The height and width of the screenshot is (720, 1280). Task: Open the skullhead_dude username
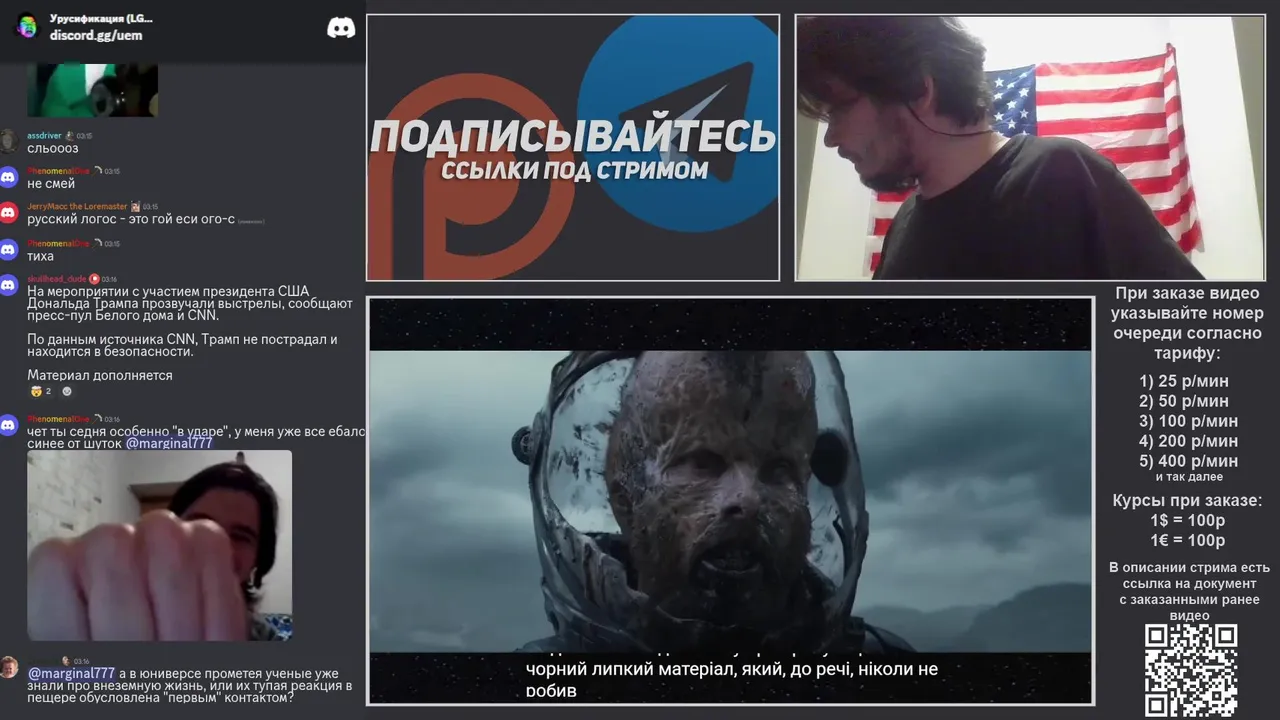pyautogui.click(x=57, y=279)
